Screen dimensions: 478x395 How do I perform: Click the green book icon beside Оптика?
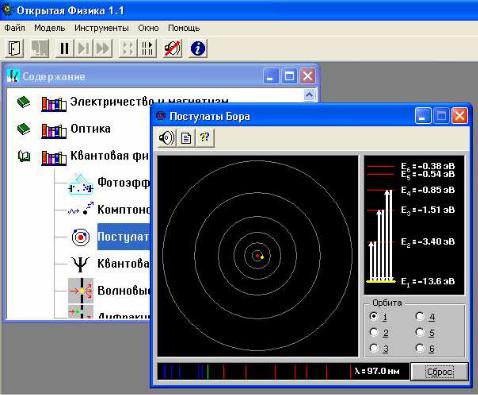coord(23,129)
